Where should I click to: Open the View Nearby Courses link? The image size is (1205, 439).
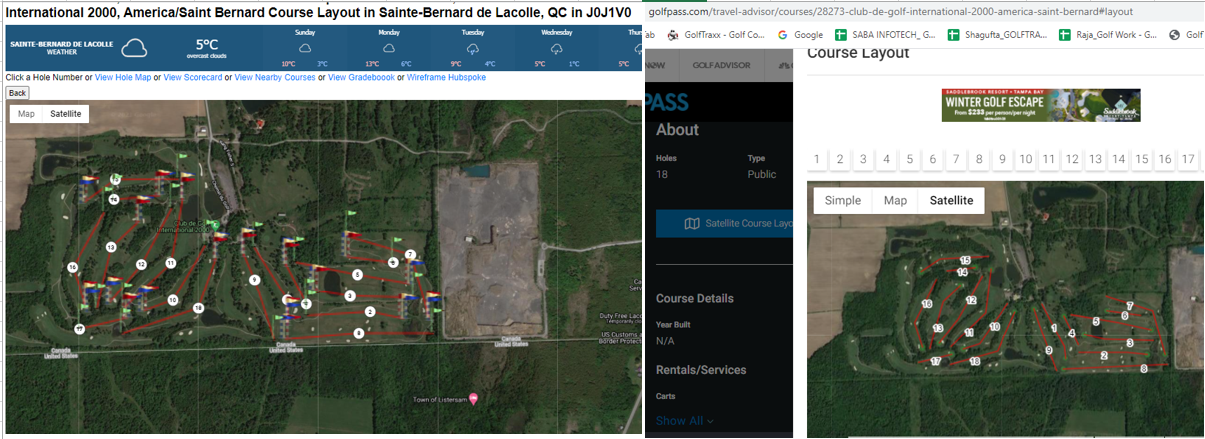[274, 78]
